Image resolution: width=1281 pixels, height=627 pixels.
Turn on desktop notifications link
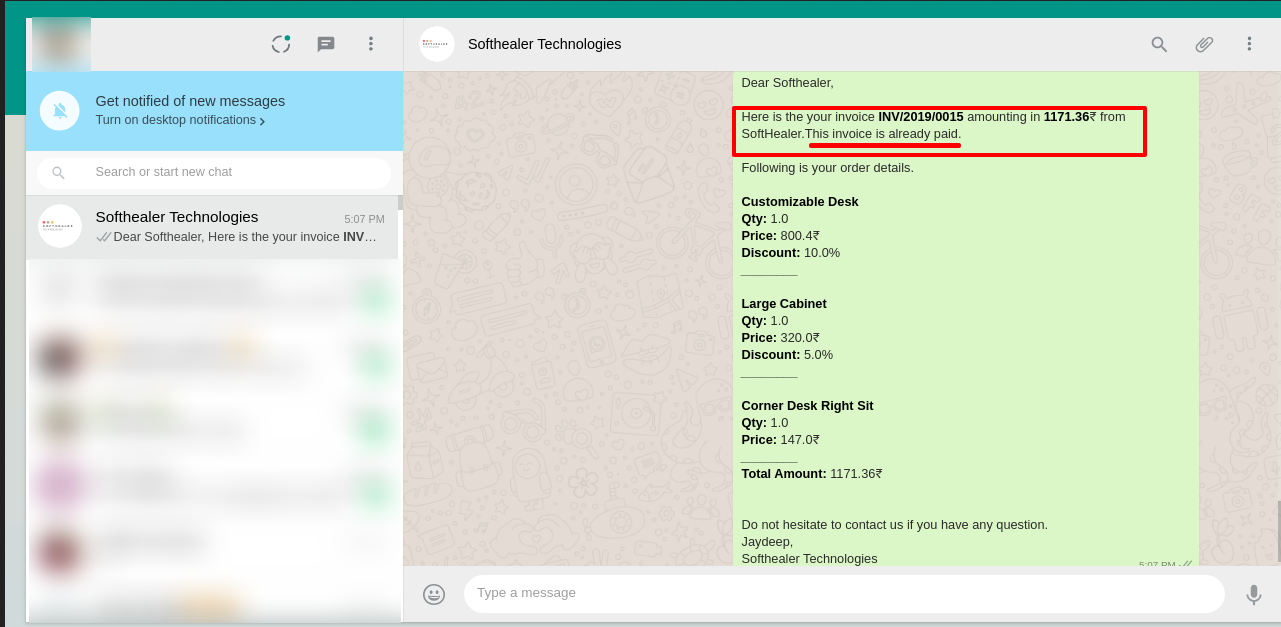[x=180, y=120]
